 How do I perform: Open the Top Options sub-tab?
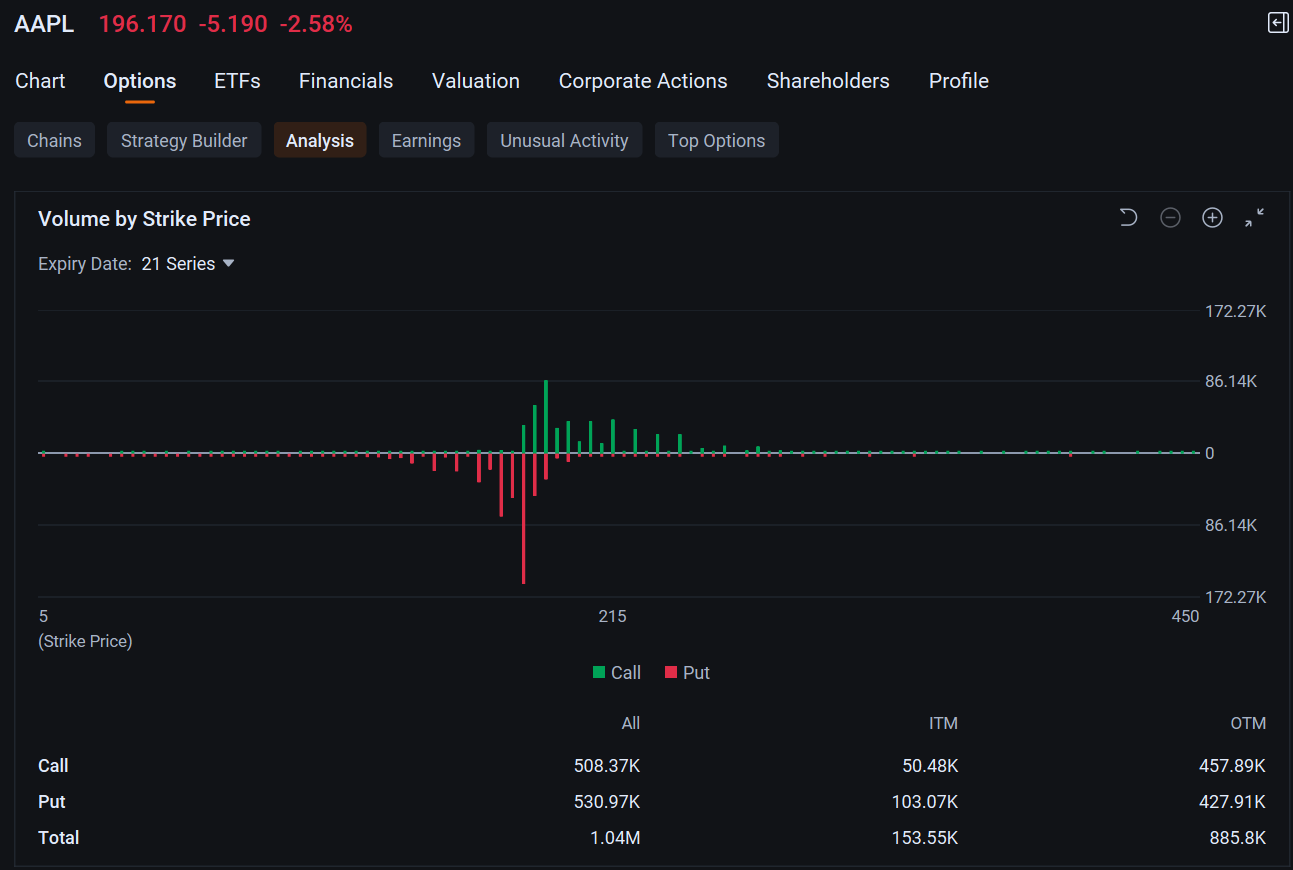pos(716,141)
